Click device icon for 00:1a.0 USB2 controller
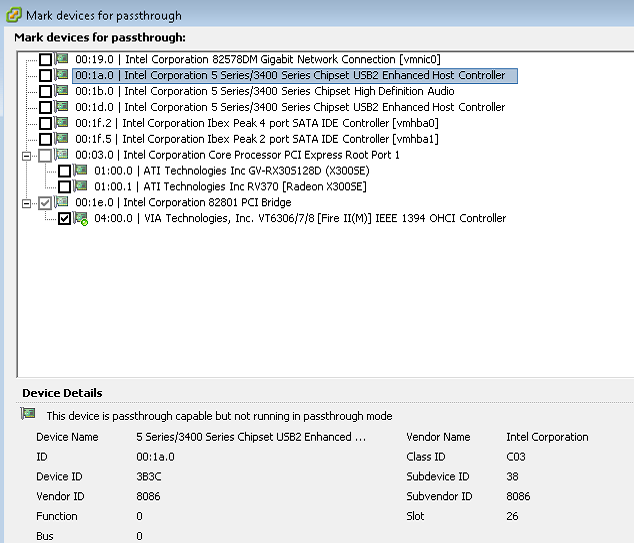The width and height of the screenshot is (634, 543). point(61,74)
